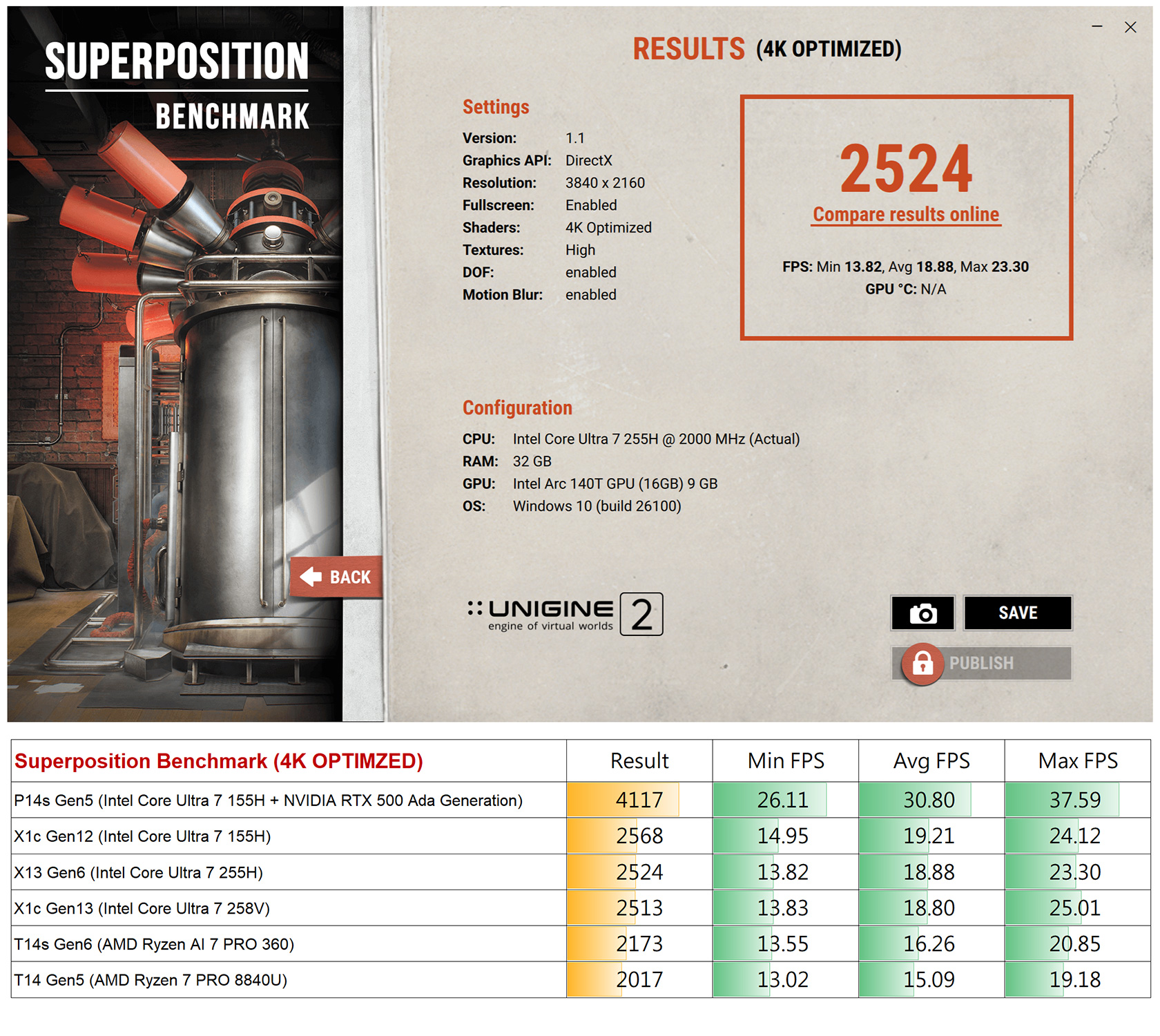Select the Min FPS column header
The image size is (1160, 1036).
click(x=786, y=761)
